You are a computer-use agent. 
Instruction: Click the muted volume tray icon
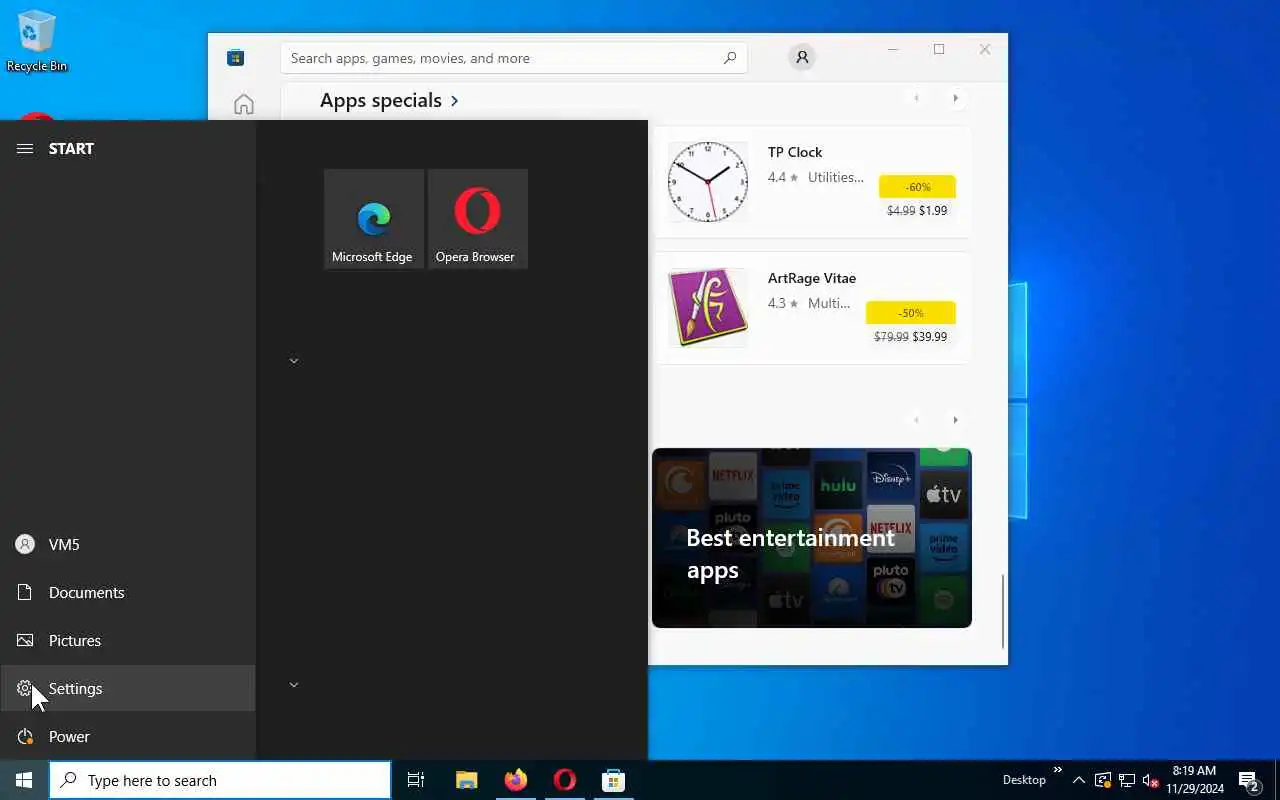pyautogui.click(x=1150, y=780)
